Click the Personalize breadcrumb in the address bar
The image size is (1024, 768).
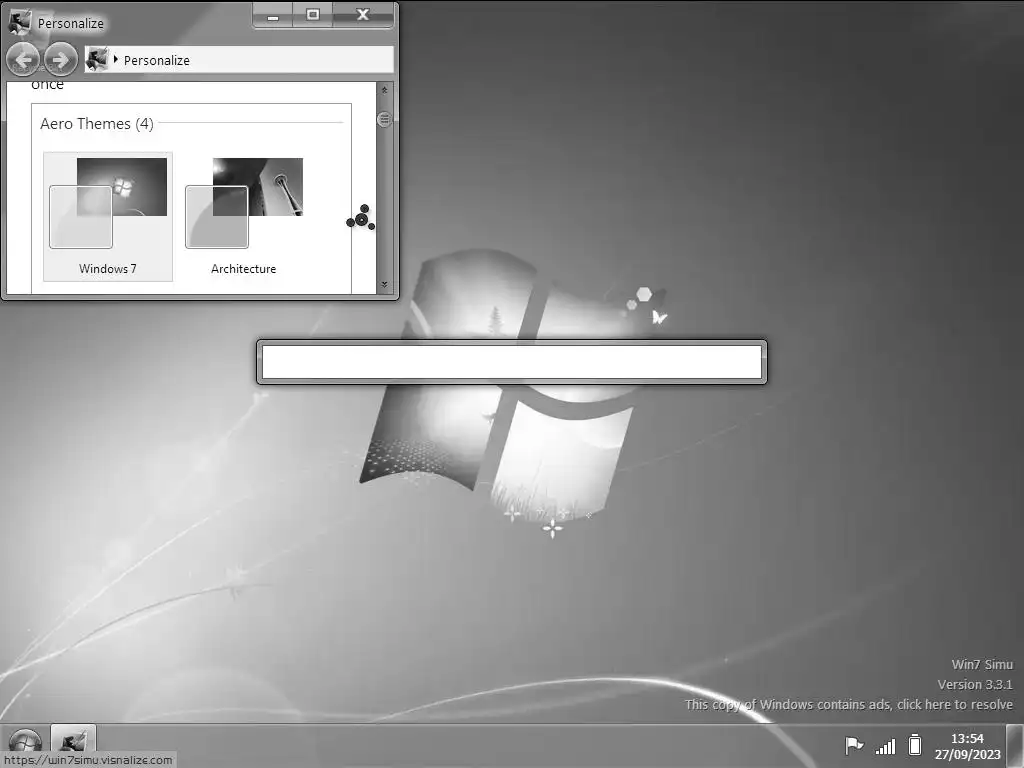[x=157, y=60]
